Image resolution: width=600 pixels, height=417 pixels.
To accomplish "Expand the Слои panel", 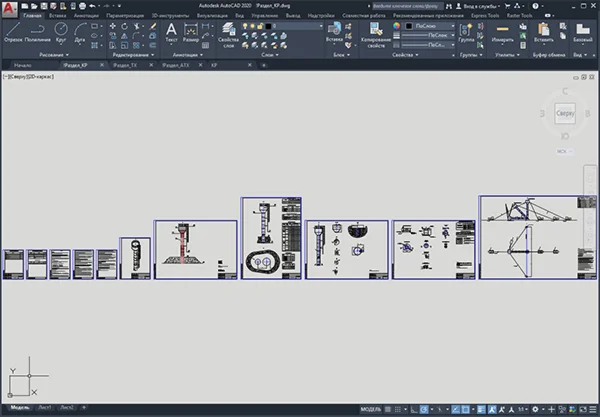I will [x=270, y=55].
